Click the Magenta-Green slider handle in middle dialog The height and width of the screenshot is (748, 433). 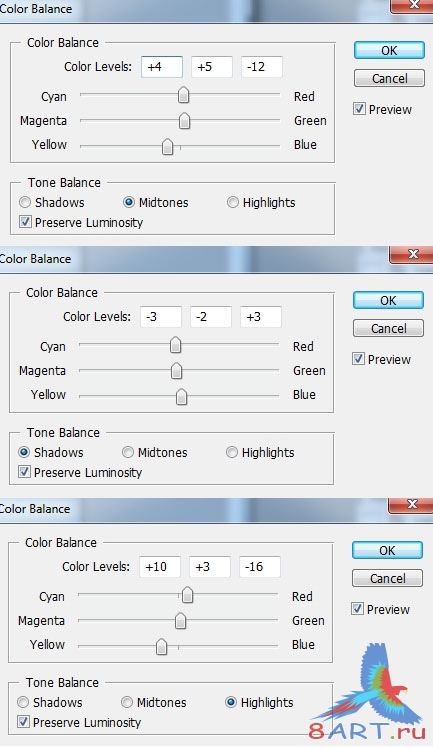tap(176, 370)
